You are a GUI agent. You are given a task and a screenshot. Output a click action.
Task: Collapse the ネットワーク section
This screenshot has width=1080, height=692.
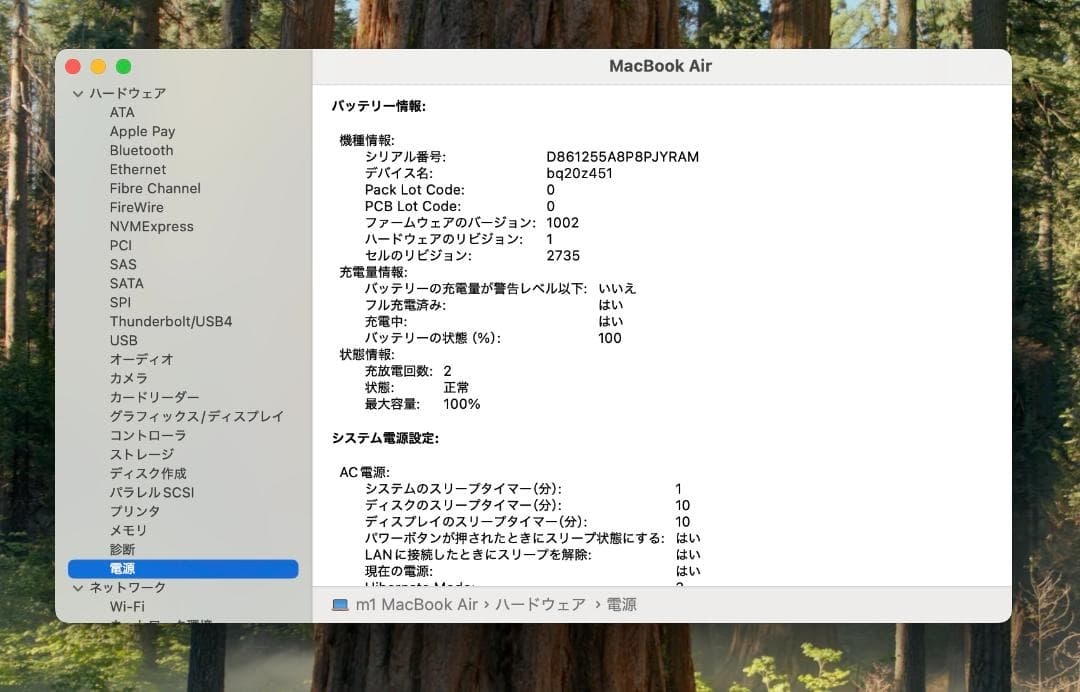click(x=78, y=587)
